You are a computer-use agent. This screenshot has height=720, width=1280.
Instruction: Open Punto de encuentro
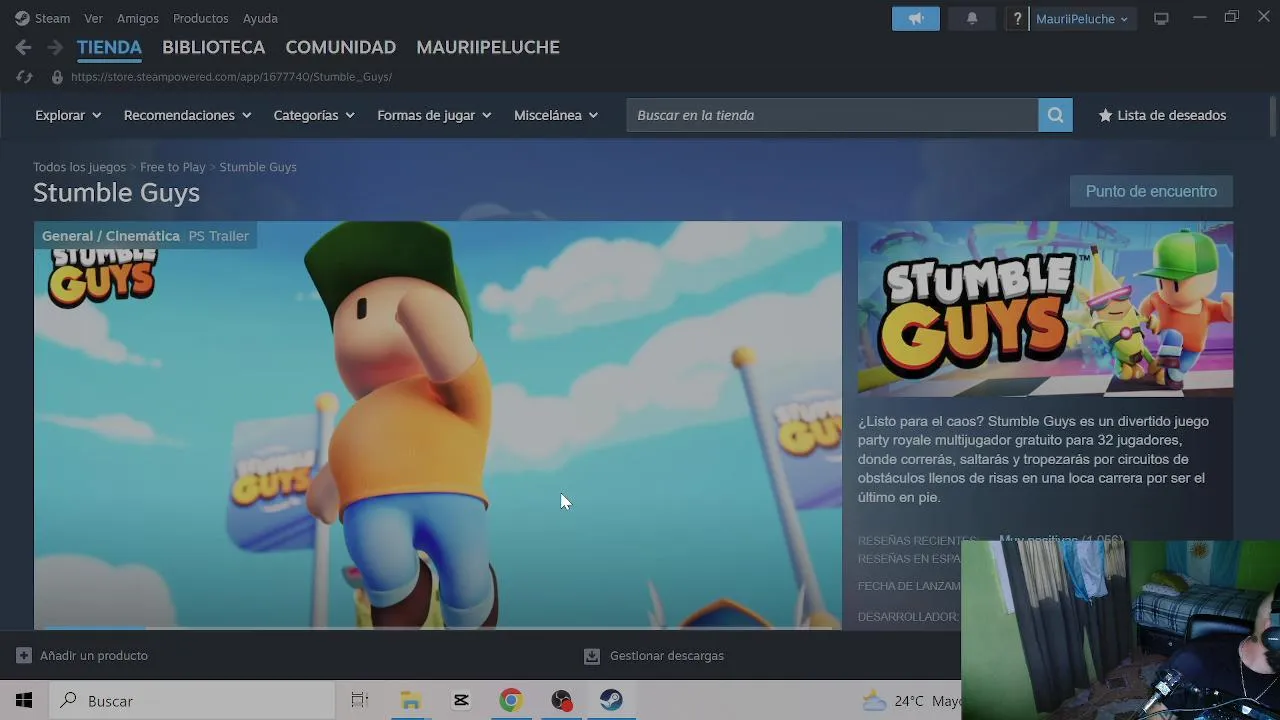(x=1151, y=191)
